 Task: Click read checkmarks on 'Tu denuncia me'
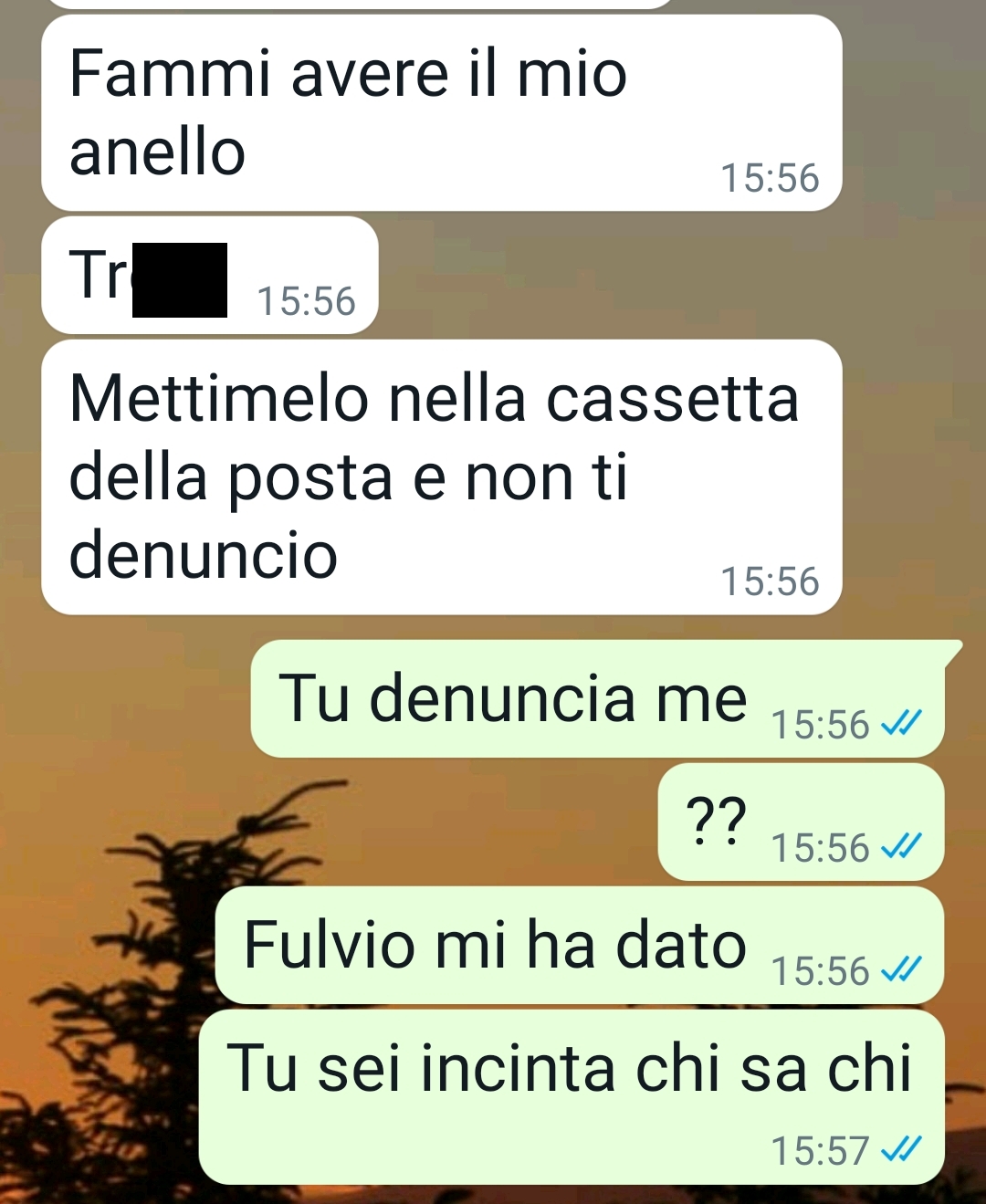901,725
